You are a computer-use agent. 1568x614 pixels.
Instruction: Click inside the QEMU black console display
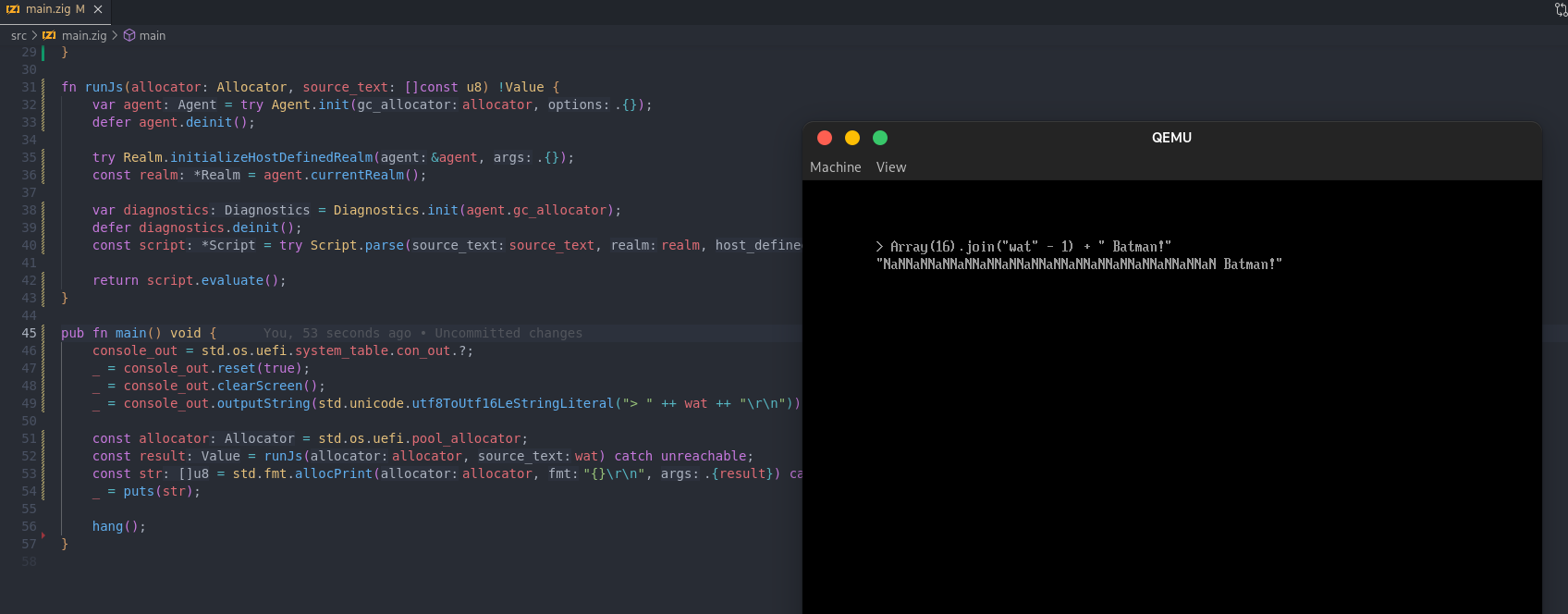pyautogui.click(x=1171, y=416)
